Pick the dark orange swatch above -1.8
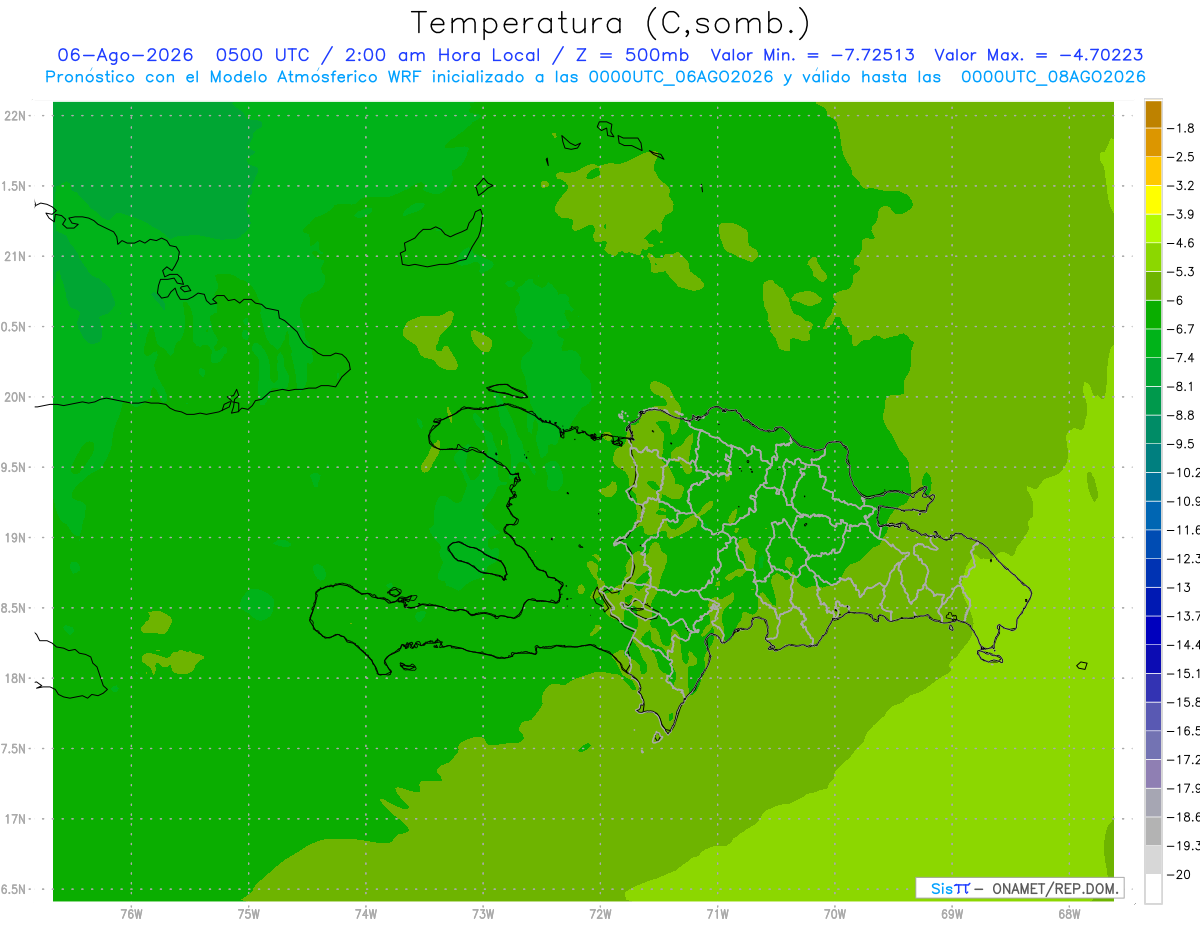 (x=1153, y=114)
